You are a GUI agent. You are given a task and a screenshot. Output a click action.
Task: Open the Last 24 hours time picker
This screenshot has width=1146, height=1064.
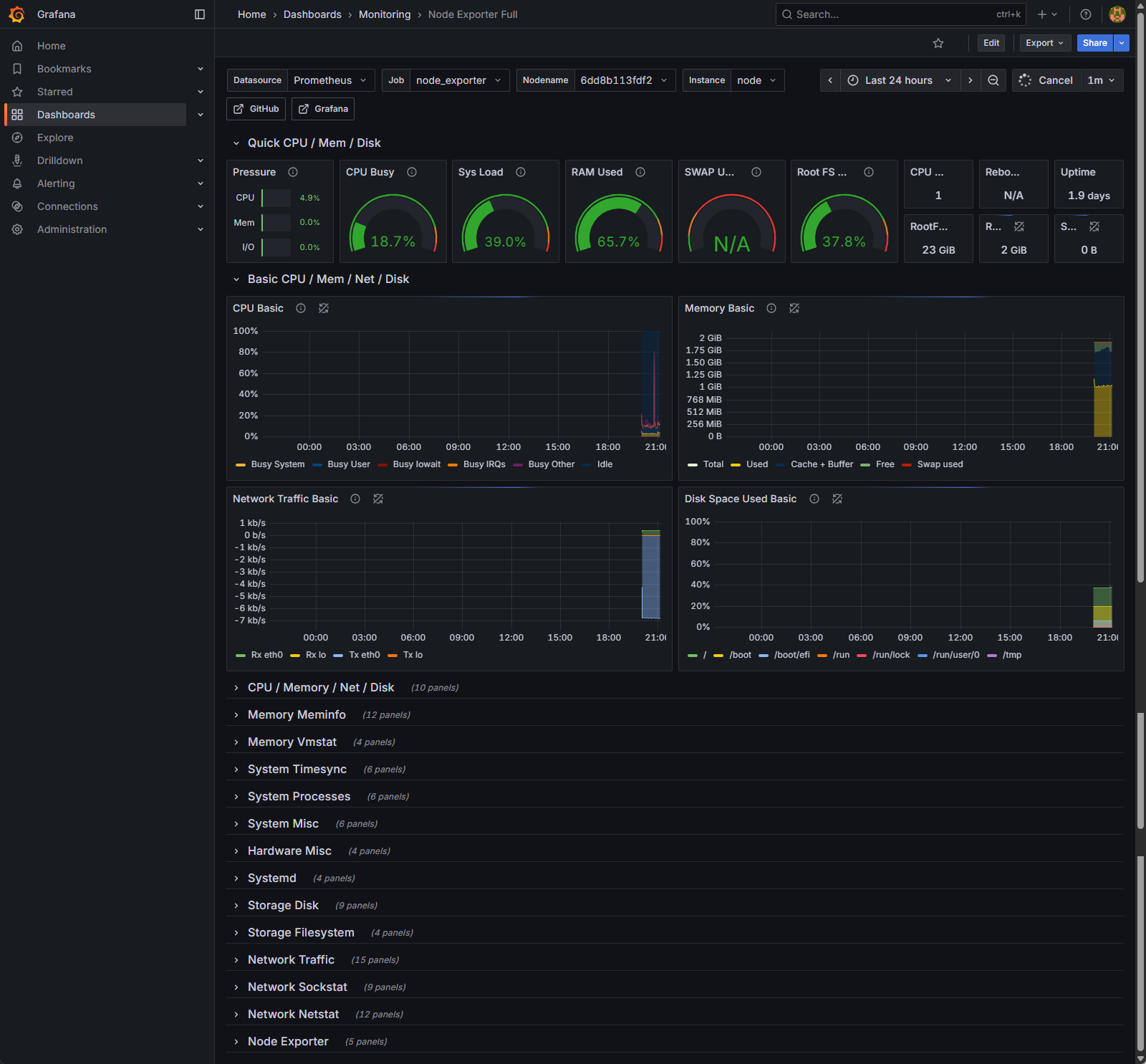(x=900, y=80)
